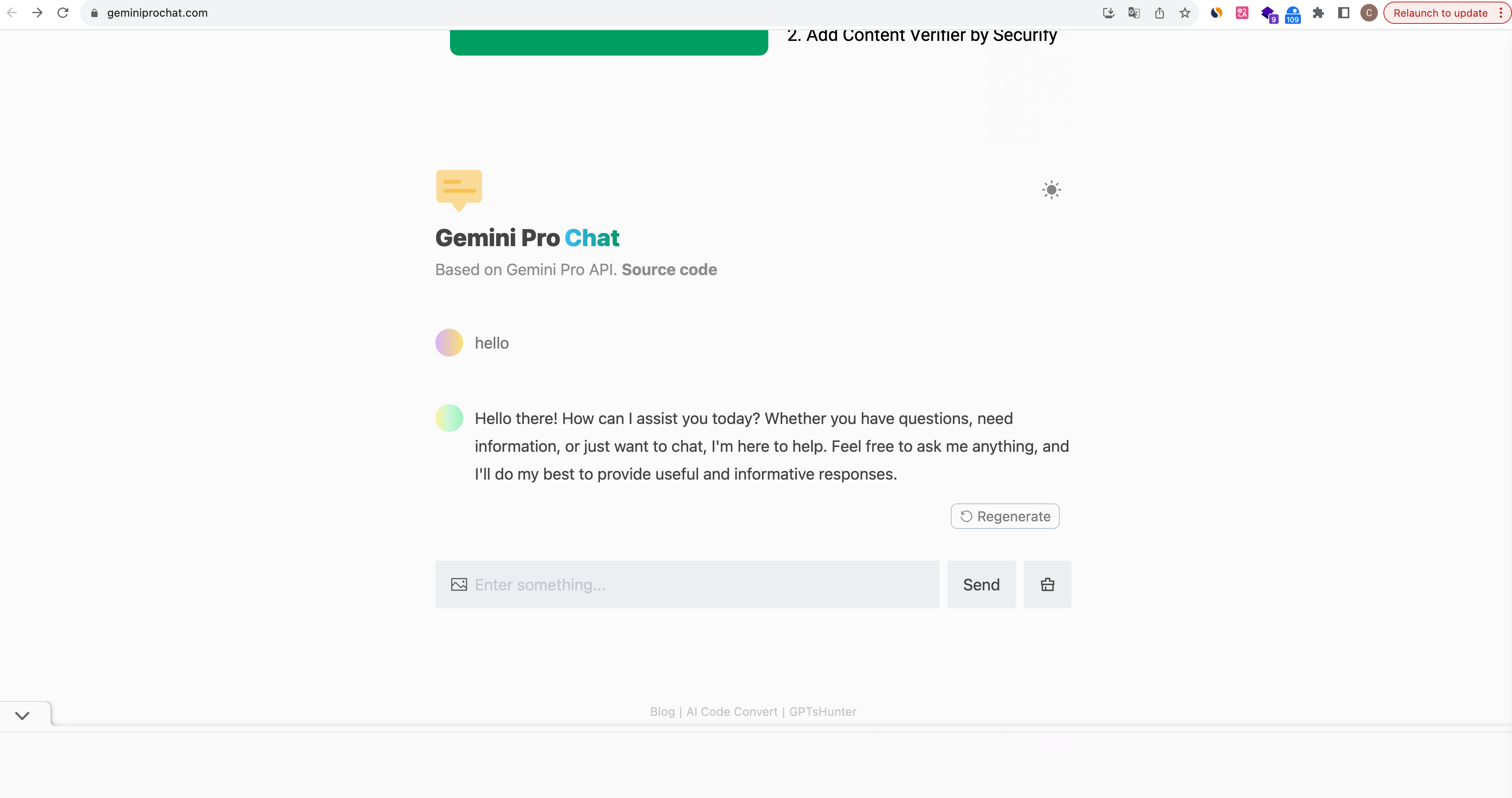The width and height of the screenshot is (1512, 798).
Task: Click the Google Translate icon in address bar
Action: point(1134,13)
